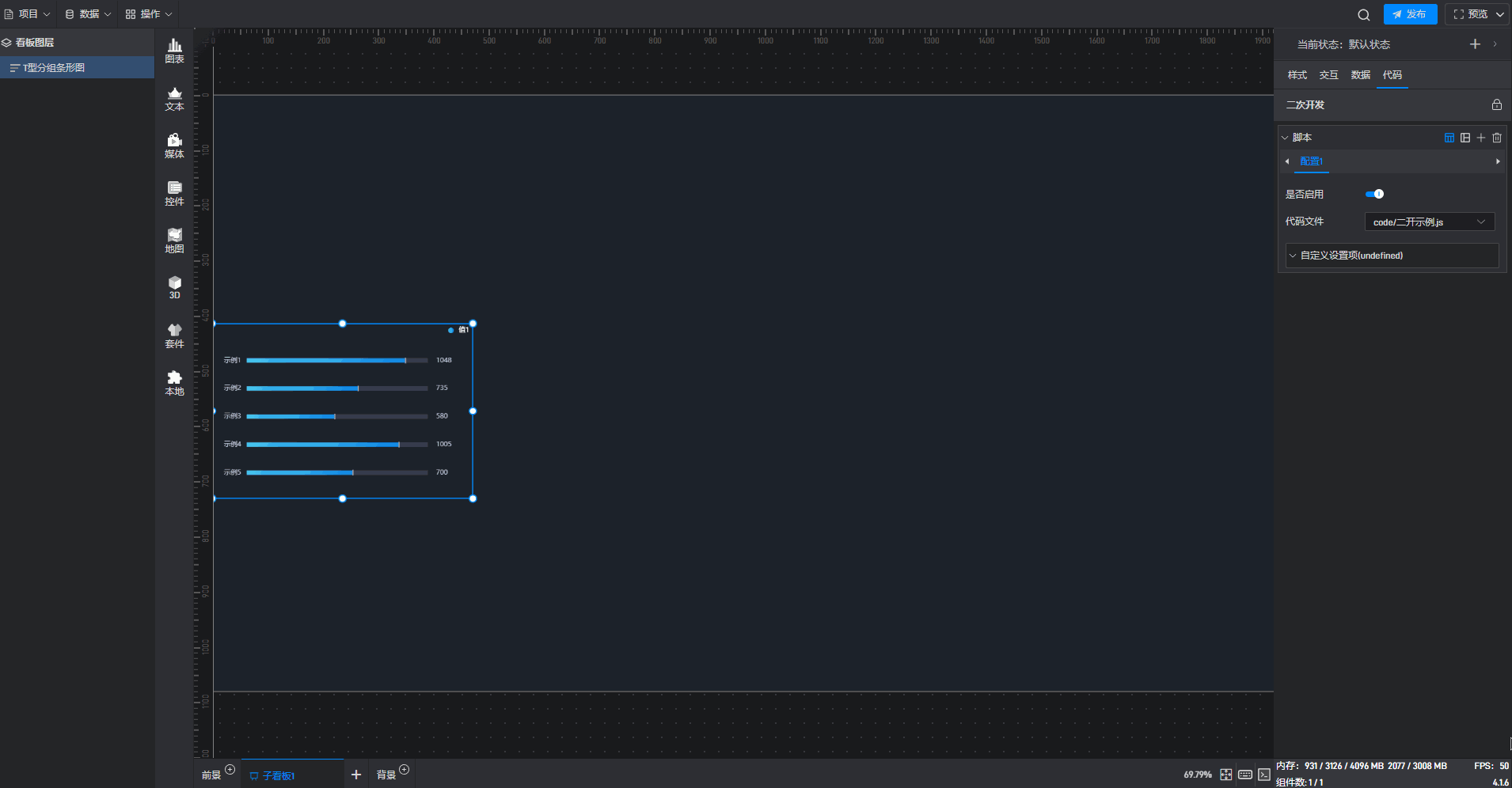Expand the 自定义设置项(undefined) section
Image resolution: width=1512 pixels, height=788 pixels.
[x=1392, y=256]
